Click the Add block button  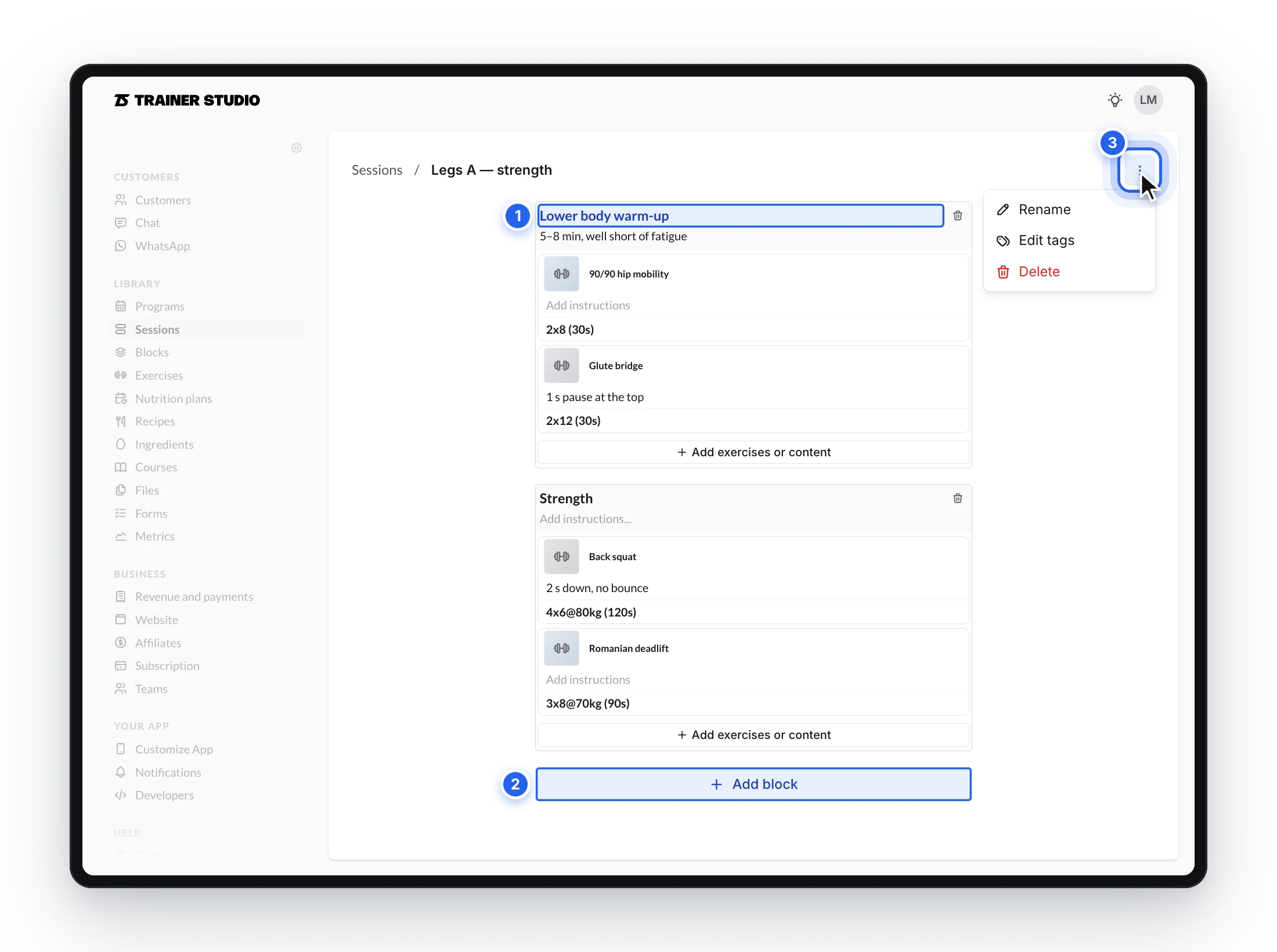(x=753, y=784)
